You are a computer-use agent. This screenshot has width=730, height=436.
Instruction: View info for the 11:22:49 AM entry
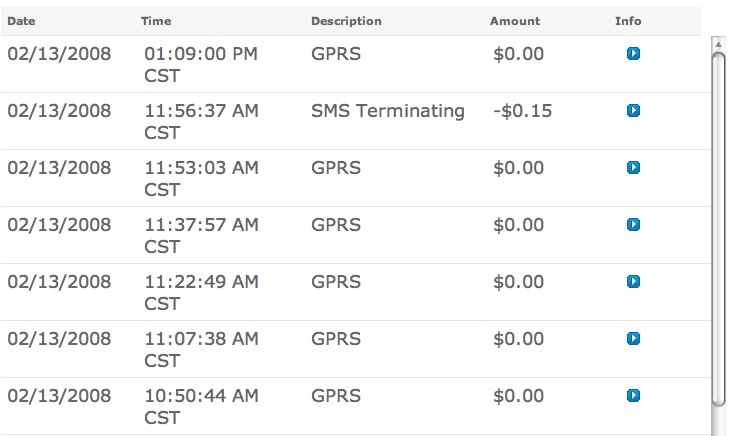[633, 282]
